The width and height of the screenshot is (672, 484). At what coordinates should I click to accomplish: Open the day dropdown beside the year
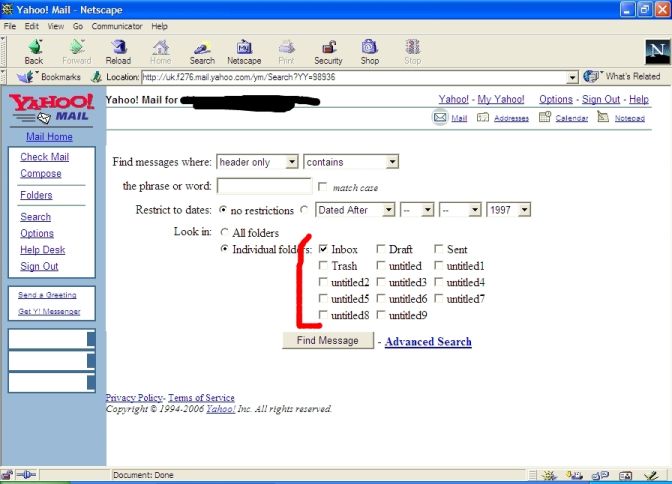click(x=460, y=210)
